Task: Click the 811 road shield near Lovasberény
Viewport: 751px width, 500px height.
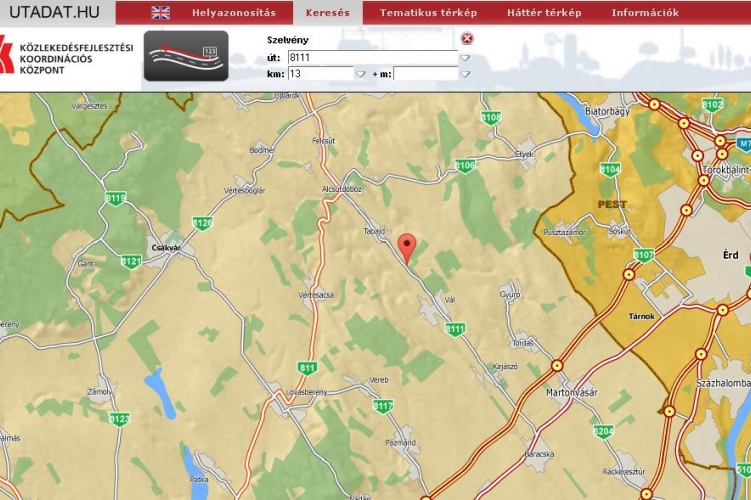Action: point(307,368)
